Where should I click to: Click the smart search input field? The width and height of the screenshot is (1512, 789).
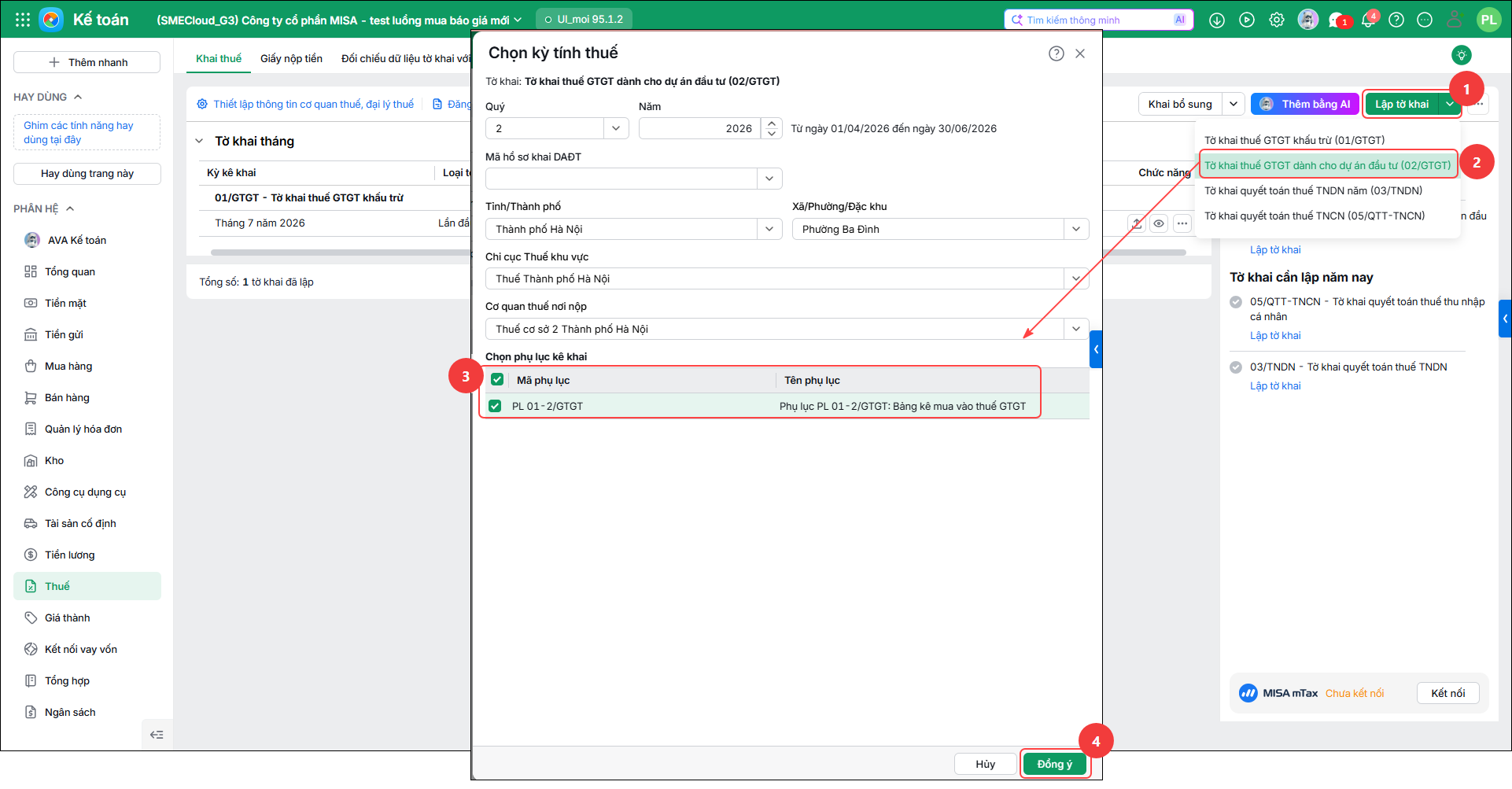coord(1098,20)
